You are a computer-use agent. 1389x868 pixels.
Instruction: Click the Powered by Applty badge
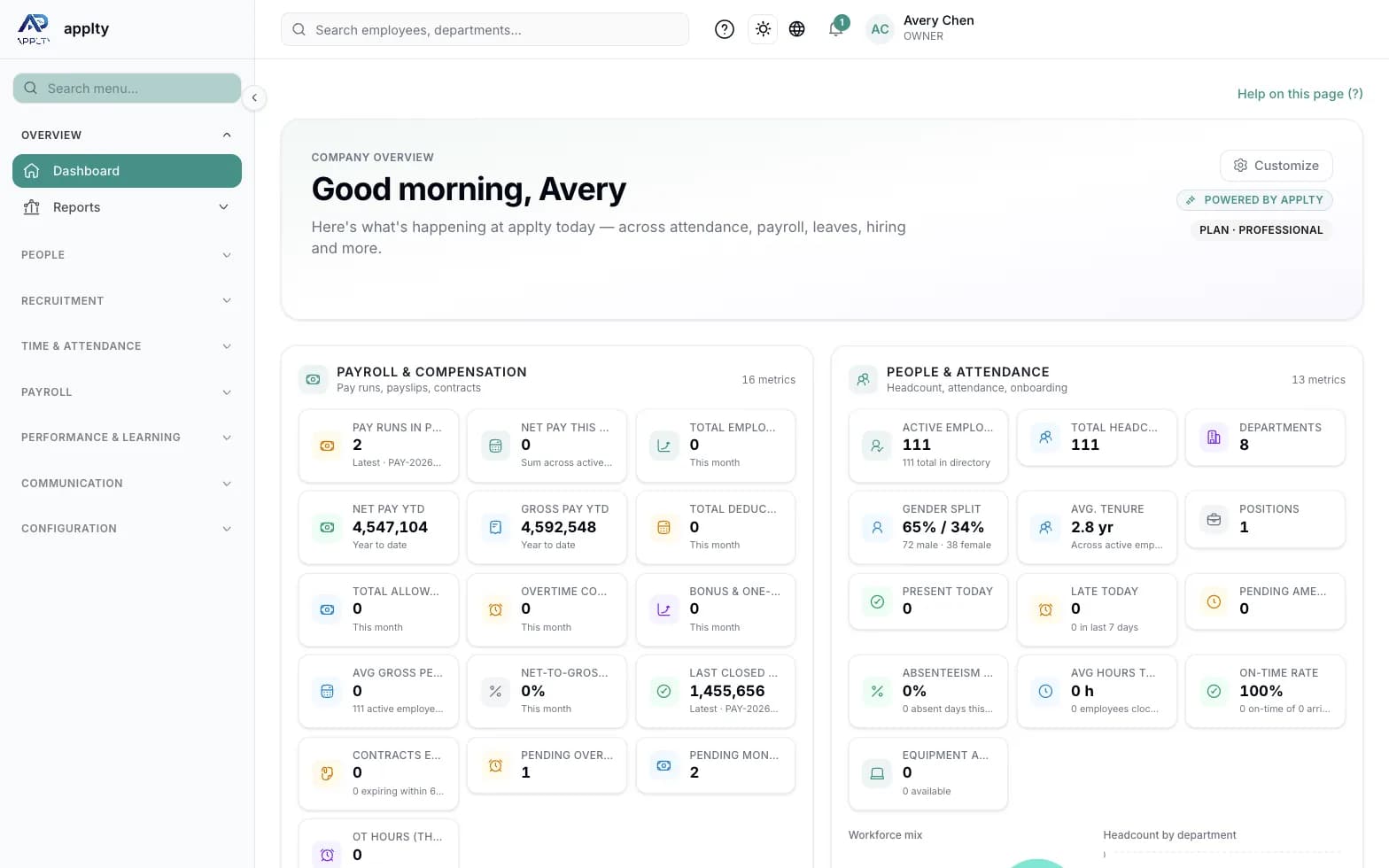pyautogui.click(x=1254, y=200)
